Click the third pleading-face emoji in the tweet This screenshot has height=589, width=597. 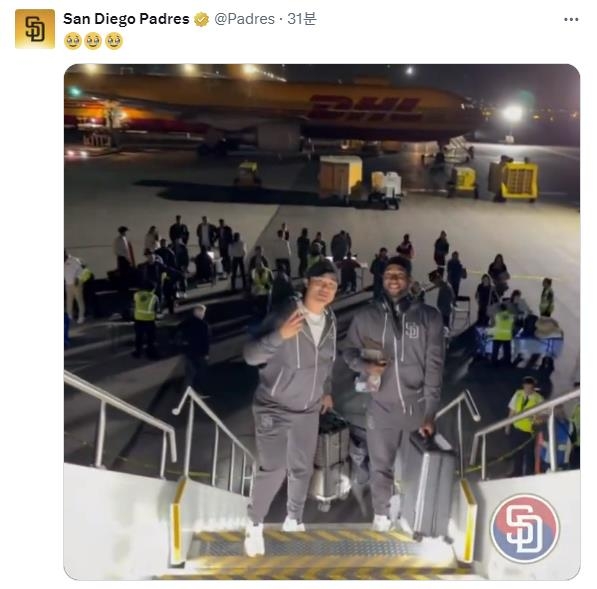(114, 41)
